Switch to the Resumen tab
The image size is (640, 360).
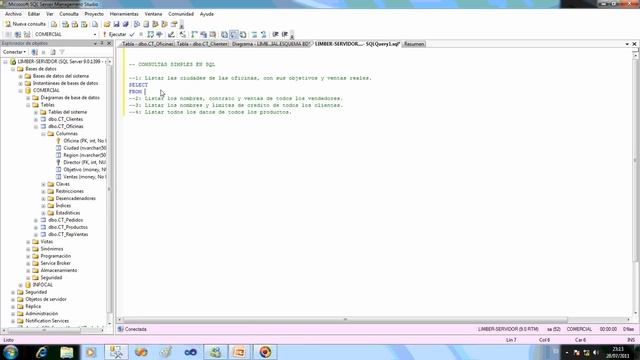pos(414,44)
